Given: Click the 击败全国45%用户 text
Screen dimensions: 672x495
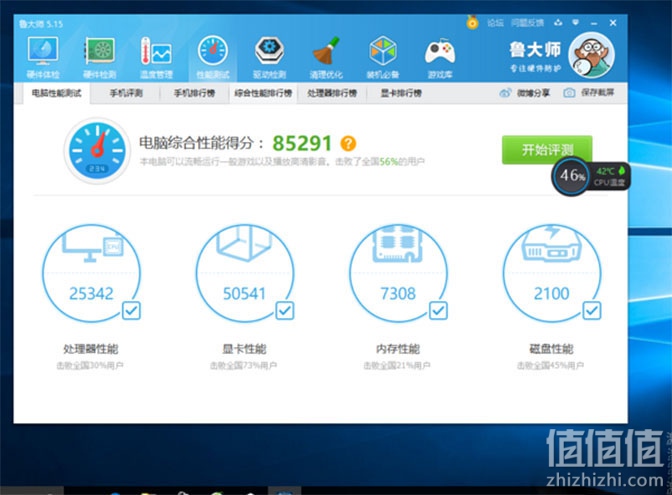Looking at the screenshot, I should click(550, 366).
